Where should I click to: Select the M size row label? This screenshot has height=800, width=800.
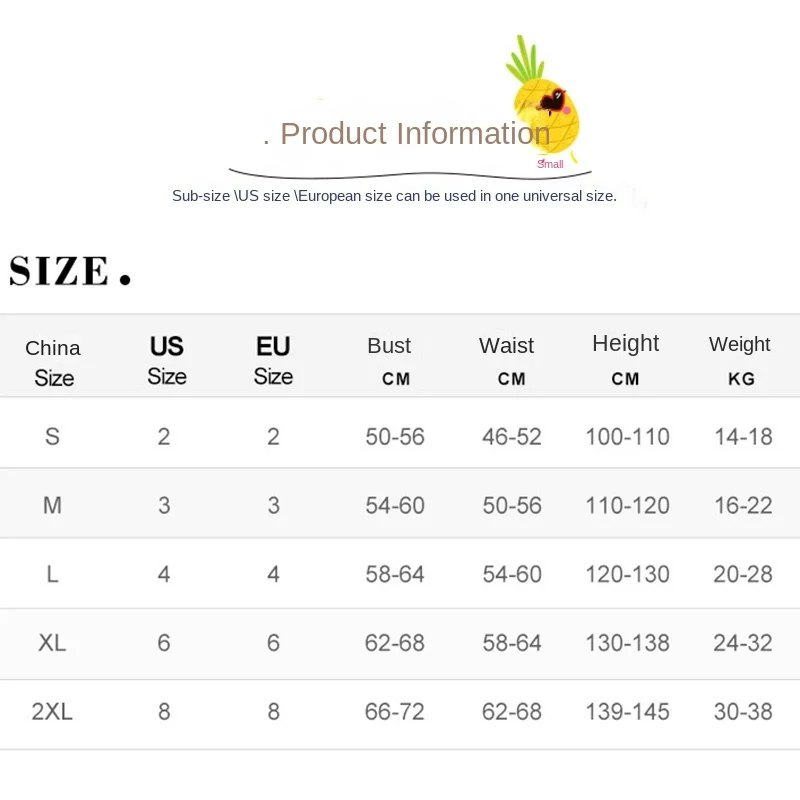53,506
